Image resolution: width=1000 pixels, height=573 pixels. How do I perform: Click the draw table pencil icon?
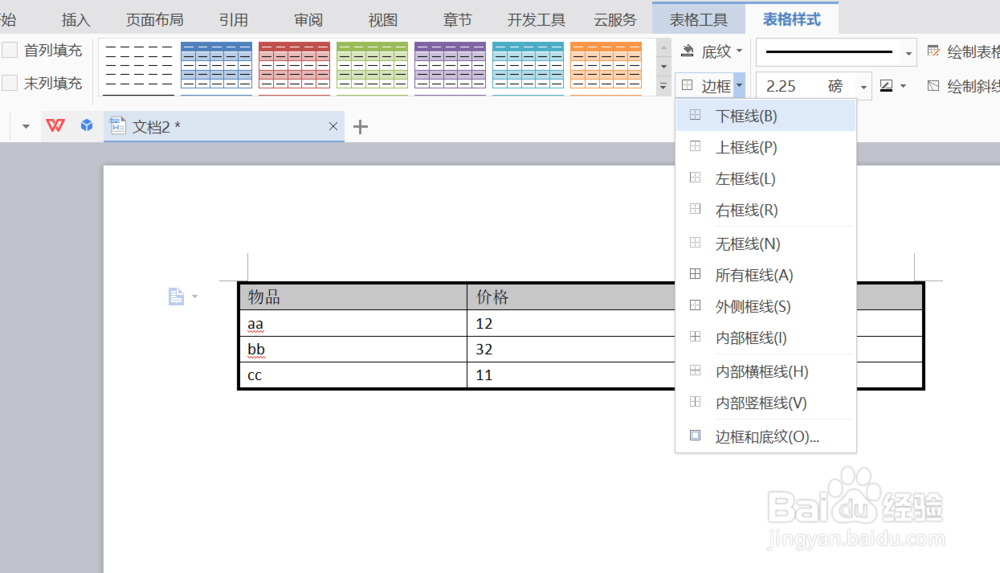click(933, 51)
